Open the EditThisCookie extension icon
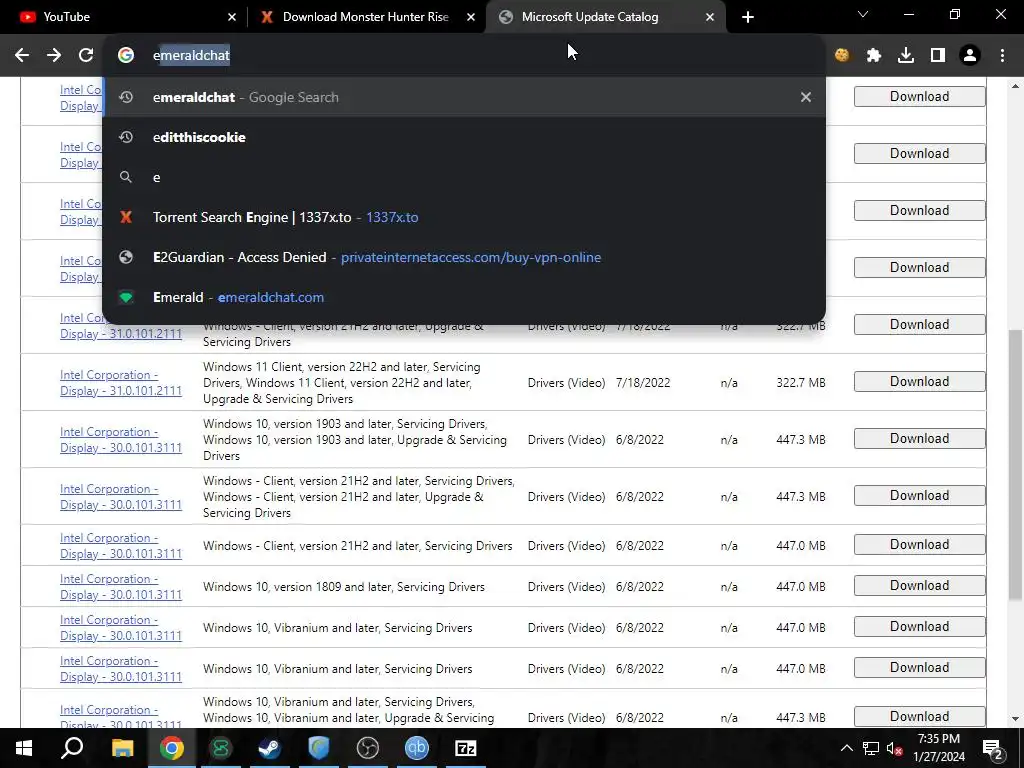 click(842, 56)
